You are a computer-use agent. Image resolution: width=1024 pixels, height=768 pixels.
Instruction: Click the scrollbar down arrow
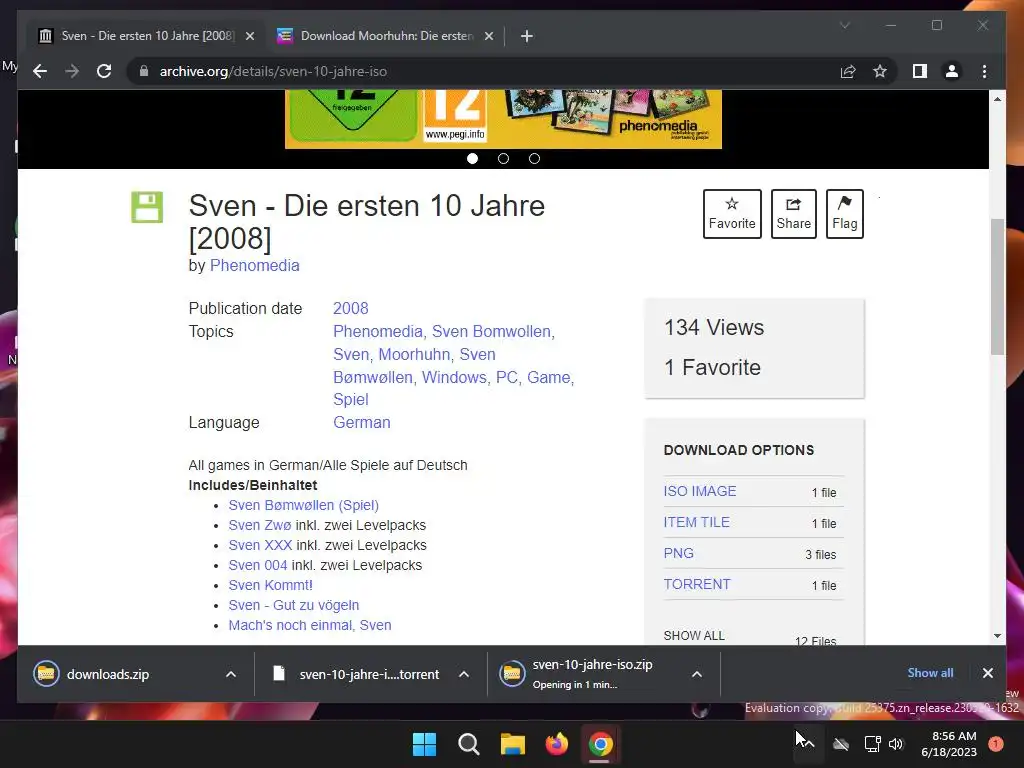[x=997, y=635]
